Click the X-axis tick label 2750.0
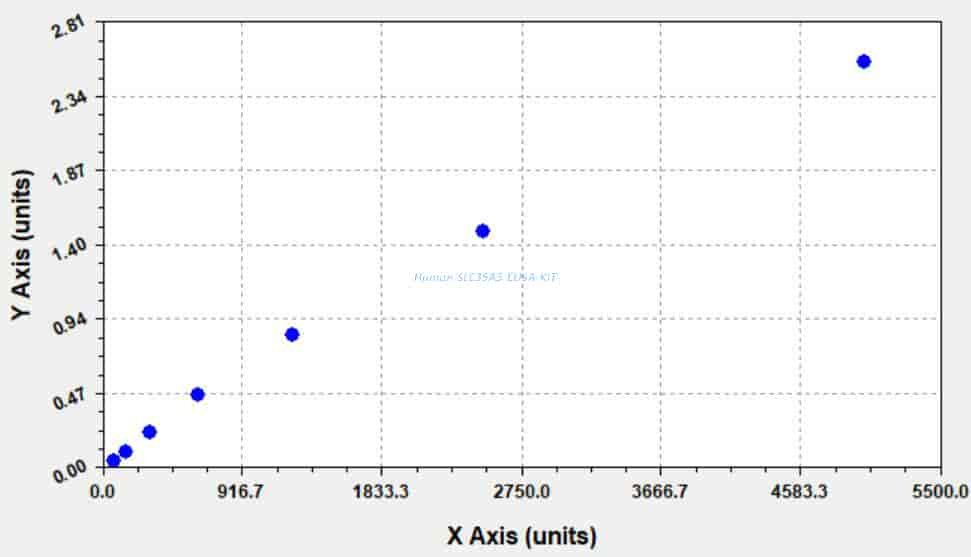Screen dimensions: 971x557 click(x=521, y=492)
